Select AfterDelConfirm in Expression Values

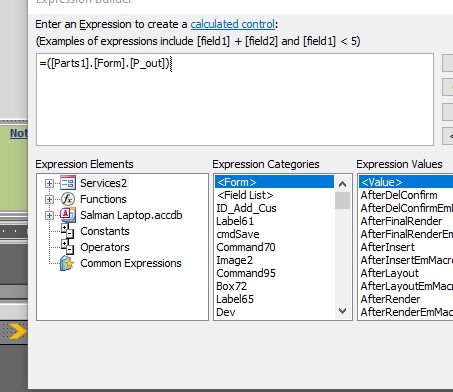[406, 195]
